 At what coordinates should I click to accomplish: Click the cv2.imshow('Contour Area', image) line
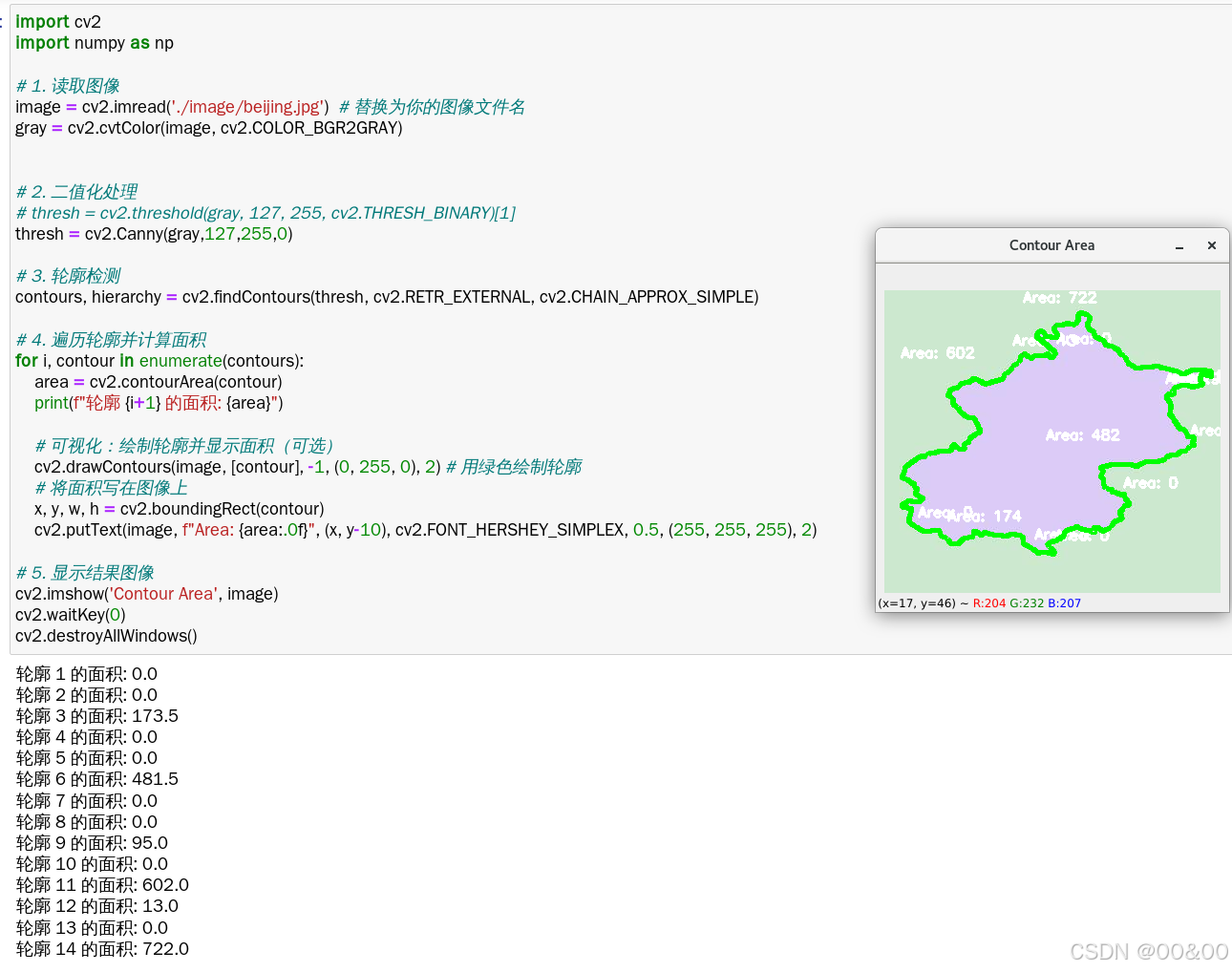tap(146, 593)
